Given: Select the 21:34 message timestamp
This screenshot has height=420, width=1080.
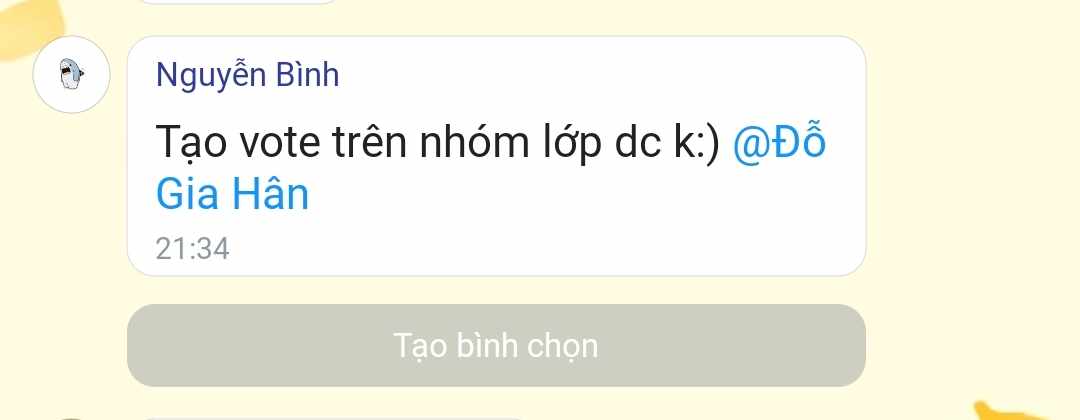Looking at the screenshot, I should pyautogui.click(x=192, y=249).
